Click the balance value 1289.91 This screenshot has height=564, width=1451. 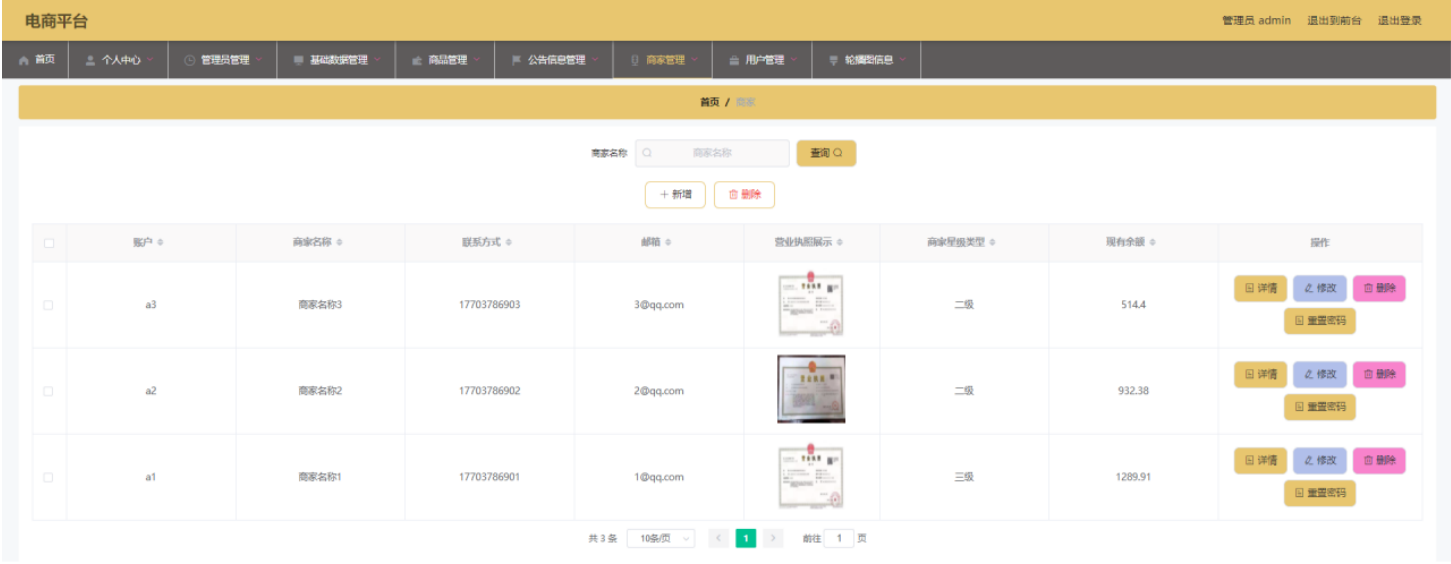(x=1133, y=477)
